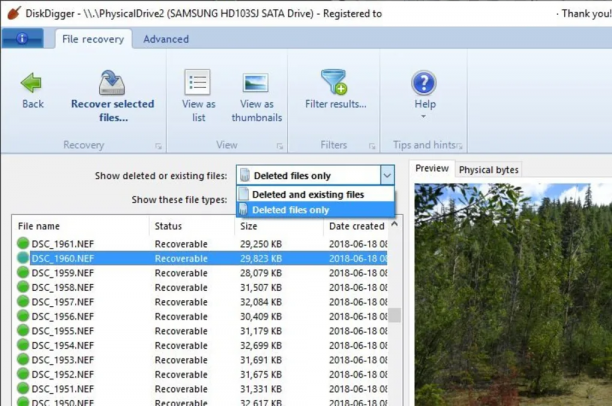The image size is (612, 406).
Task: Click Recoverable status of DSC_1952.NEF
Action: tap(181, 374)
